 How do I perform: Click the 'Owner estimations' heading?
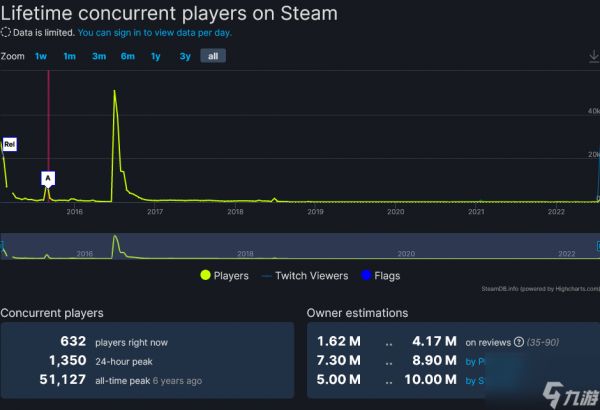pyautogui.click(x=357, y=313)
